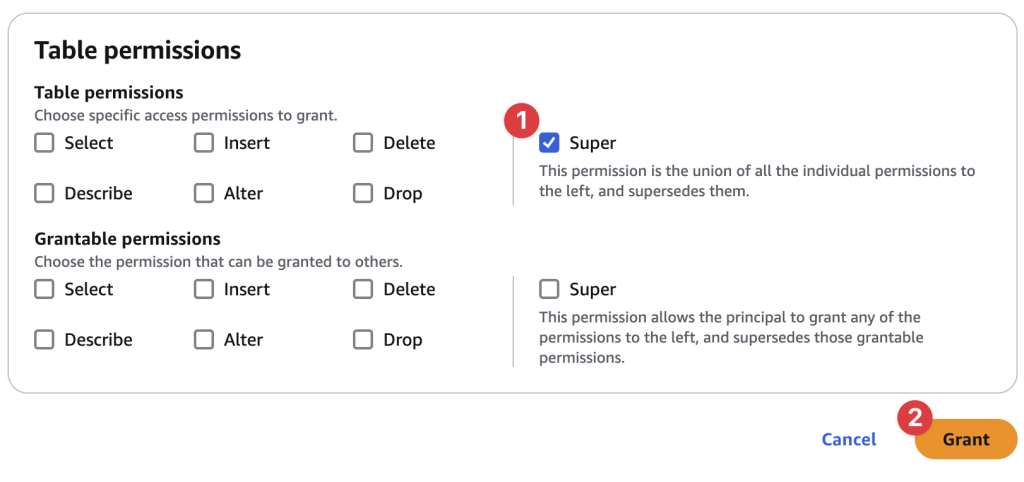Check Insert in the Grantable permissions section
The width and height of the screenshot is (1024, 482).
[204, 289]
